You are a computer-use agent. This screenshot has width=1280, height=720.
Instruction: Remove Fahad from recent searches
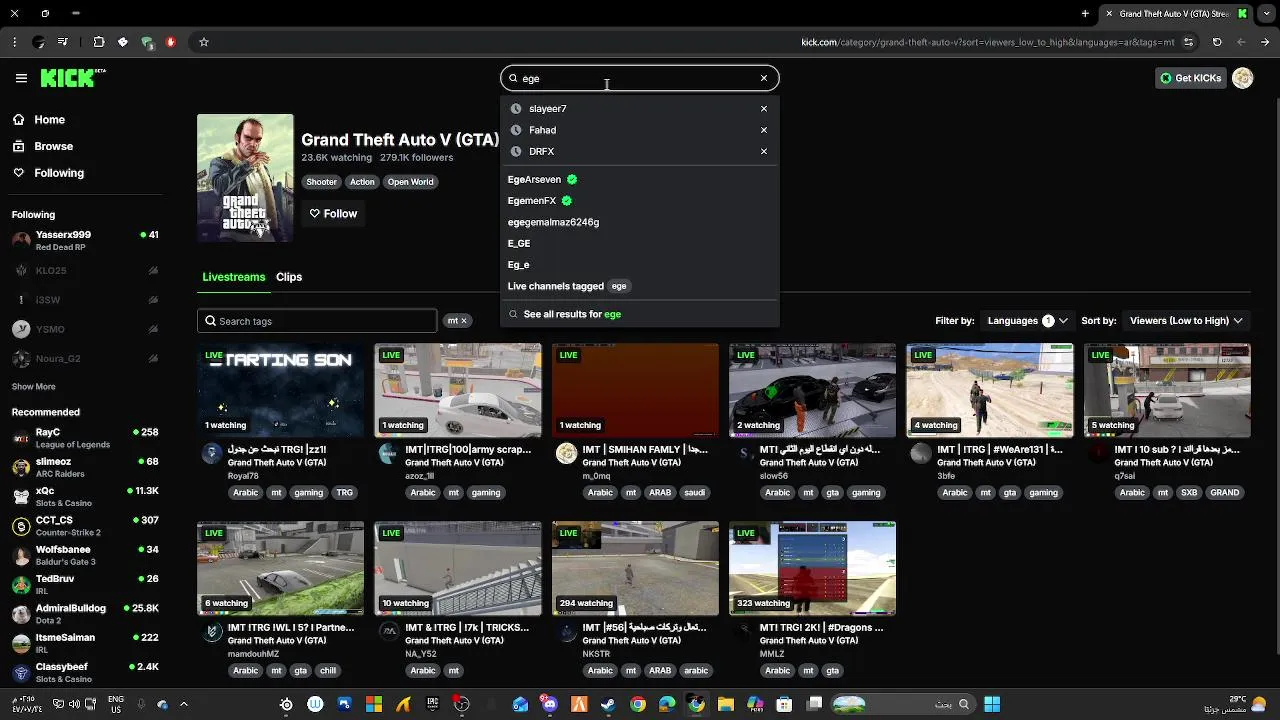coord(764,130)
